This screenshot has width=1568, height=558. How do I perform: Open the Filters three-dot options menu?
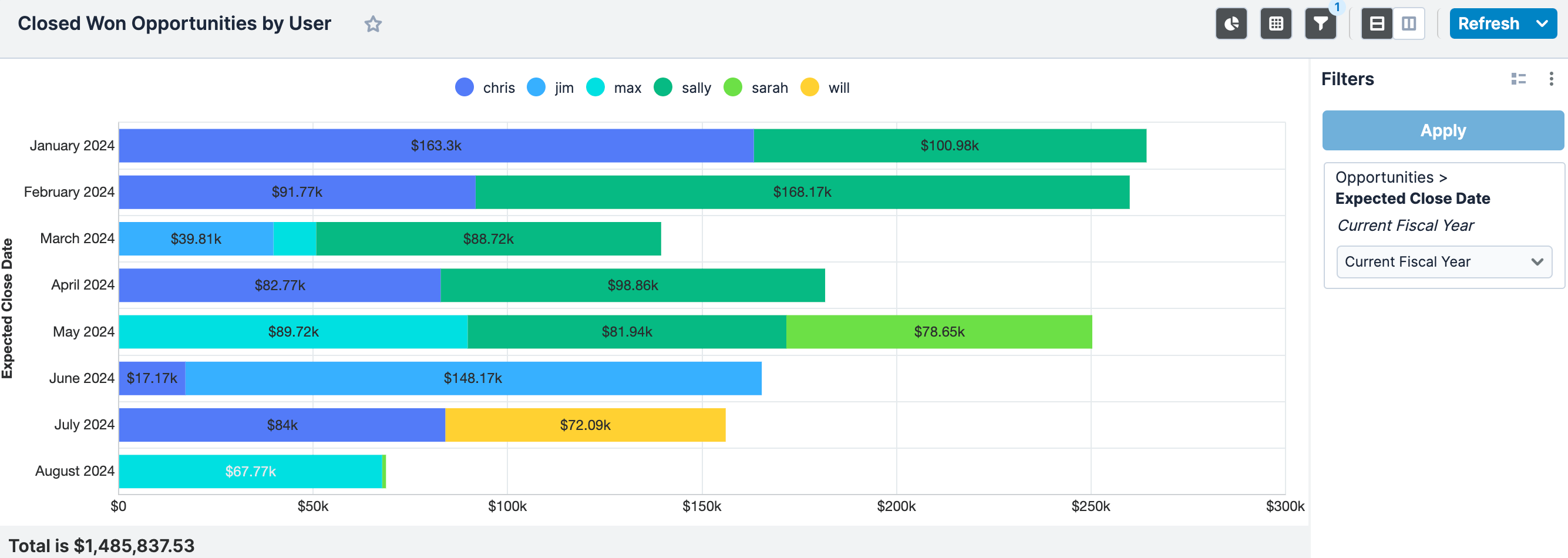click(x=1550, y=79)
